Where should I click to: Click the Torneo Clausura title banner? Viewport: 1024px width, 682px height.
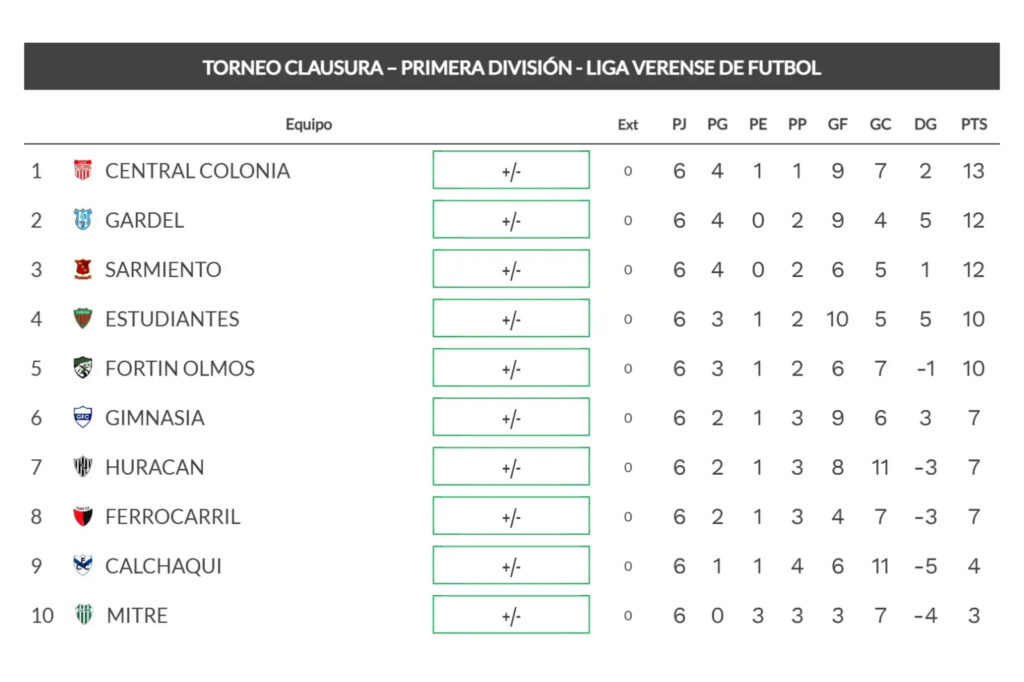(x=511, y=67)
